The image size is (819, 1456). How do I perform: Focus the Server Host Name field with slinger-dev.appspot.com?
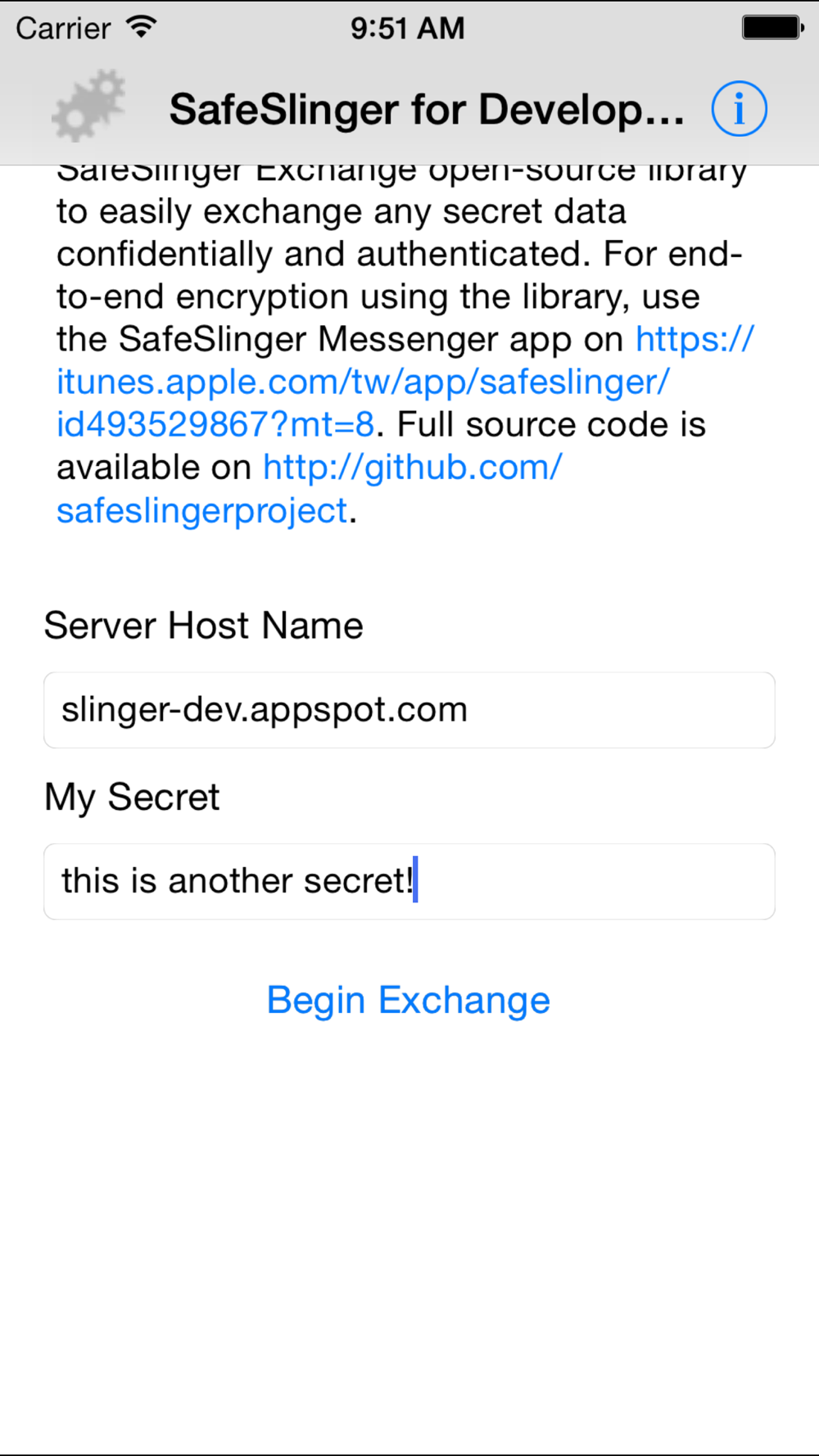(409, 710)
